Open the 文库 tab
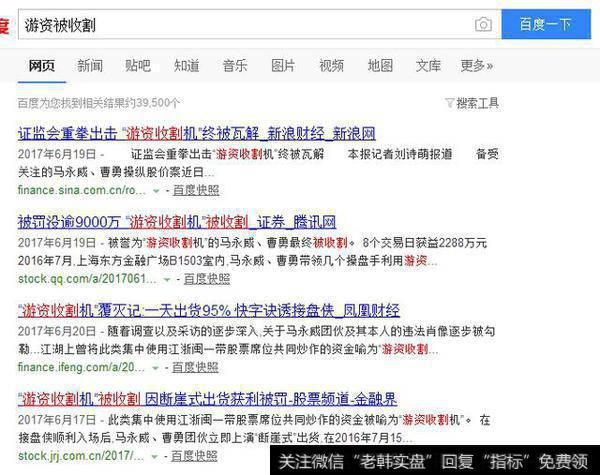Image resolution: width=600 pixels, height=475 pixels. pyautogui.click(x=428, y=65)
